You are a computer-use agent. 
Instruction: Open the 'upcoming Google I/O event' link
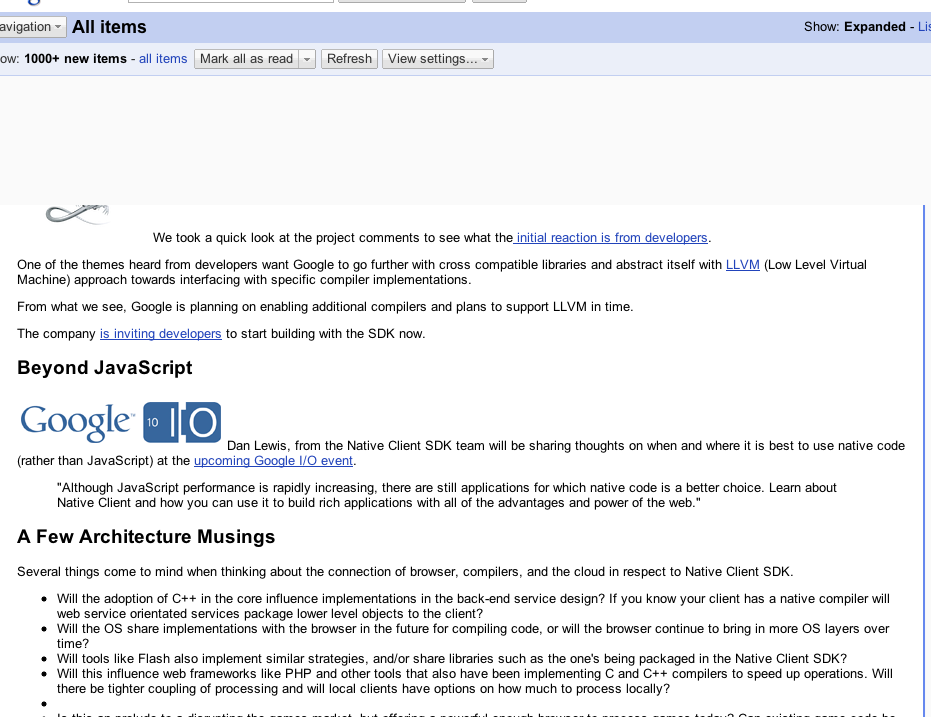click(274, 461)
